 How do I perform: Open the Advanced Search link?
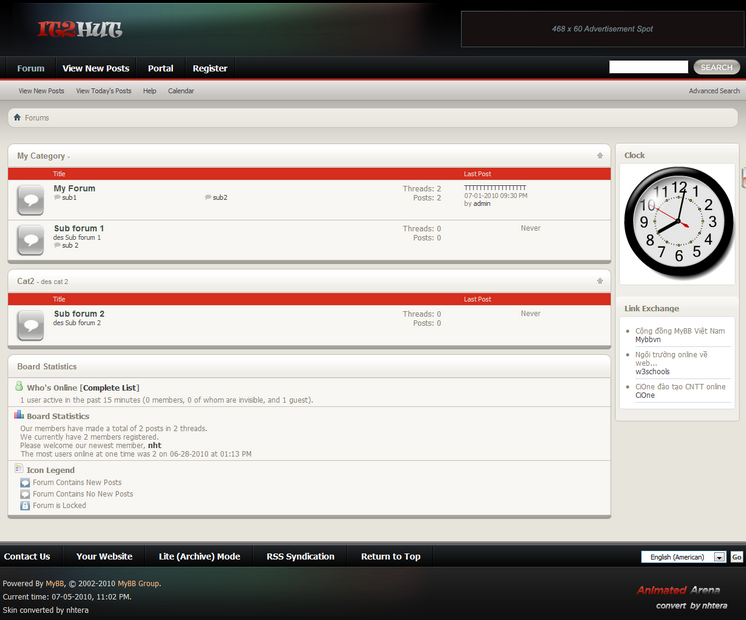coord(714,91)
